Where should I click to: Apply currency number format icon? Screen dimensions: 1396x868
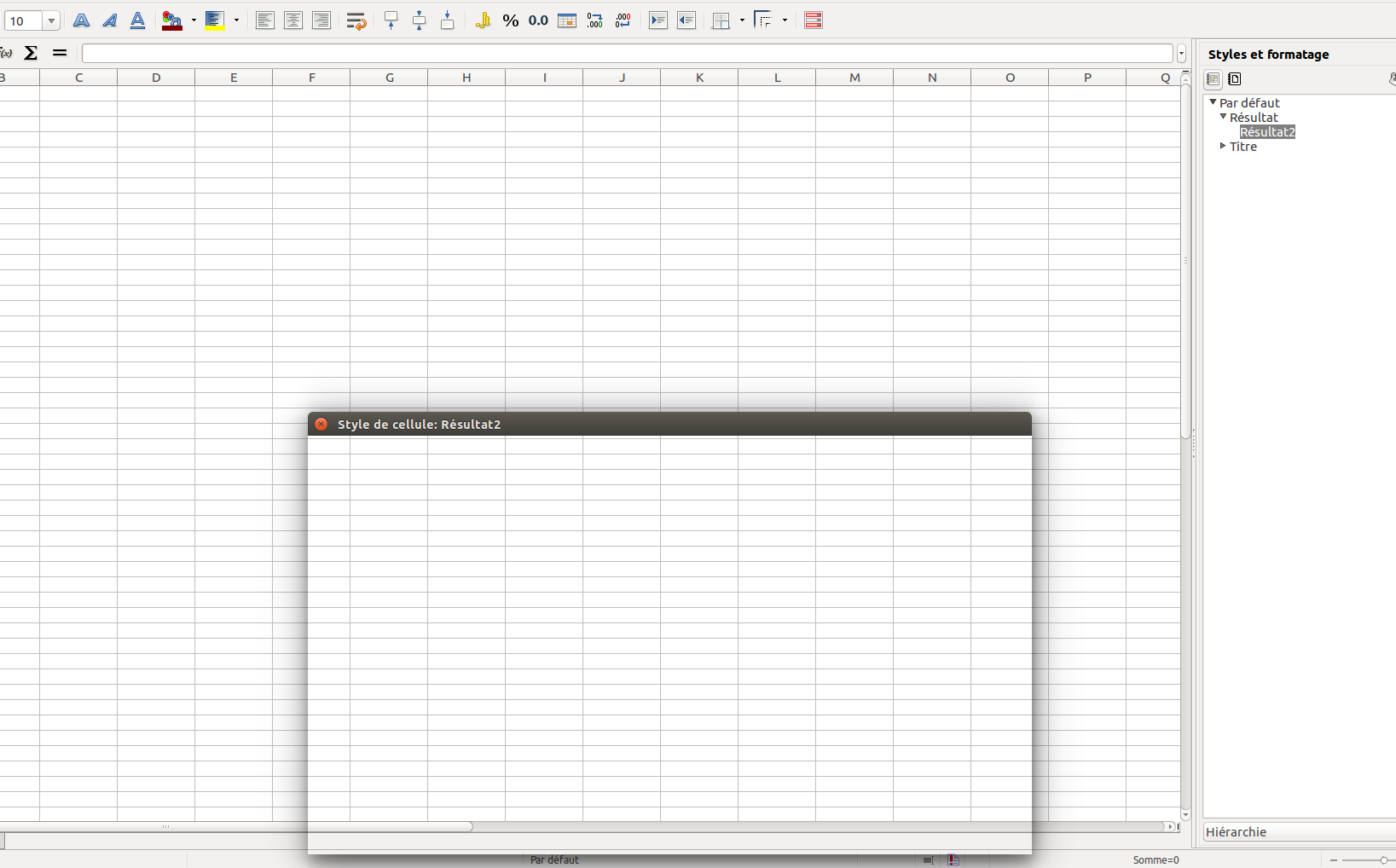[483, 20]
